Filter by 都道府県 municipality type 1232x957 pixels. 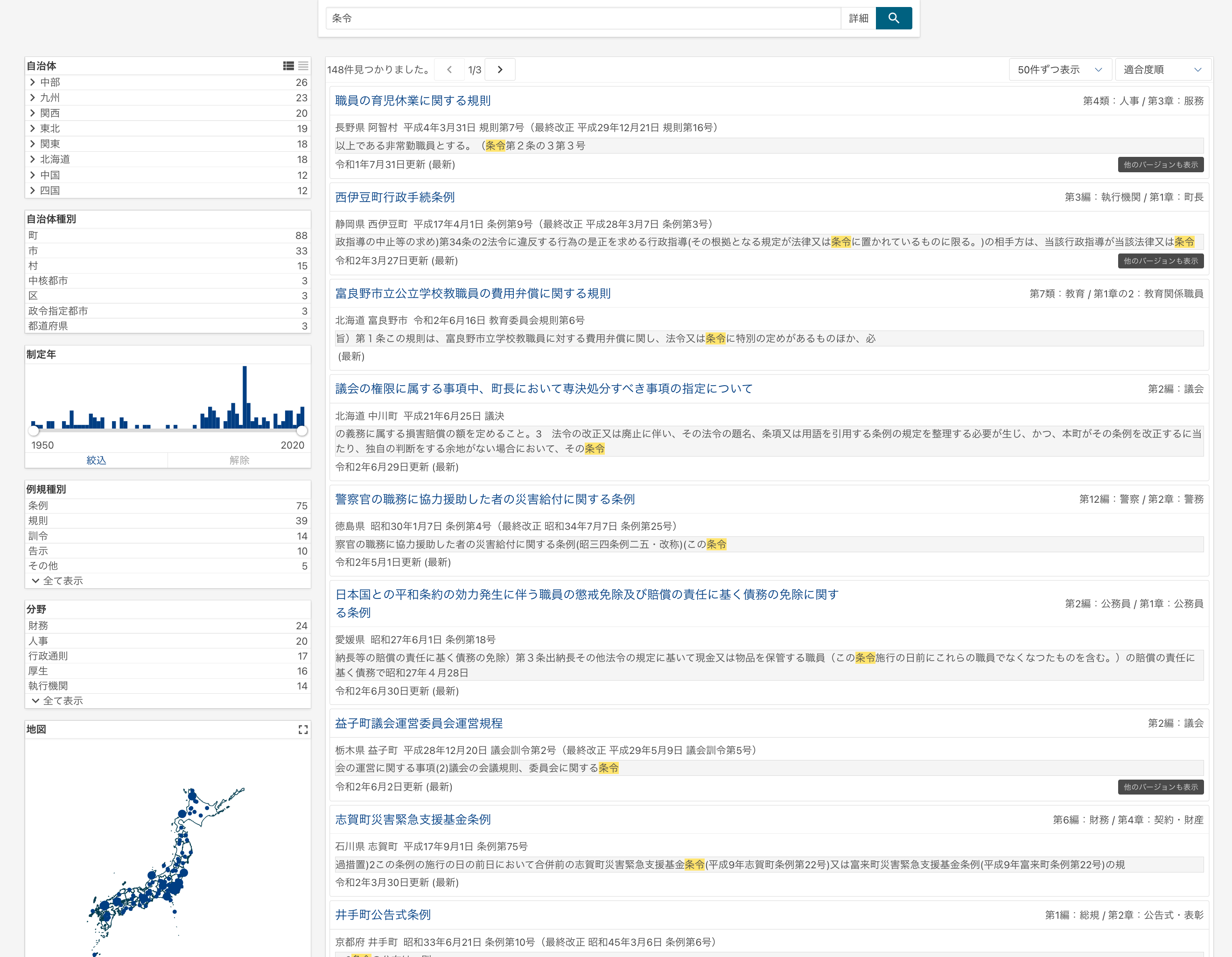point(168,325)
